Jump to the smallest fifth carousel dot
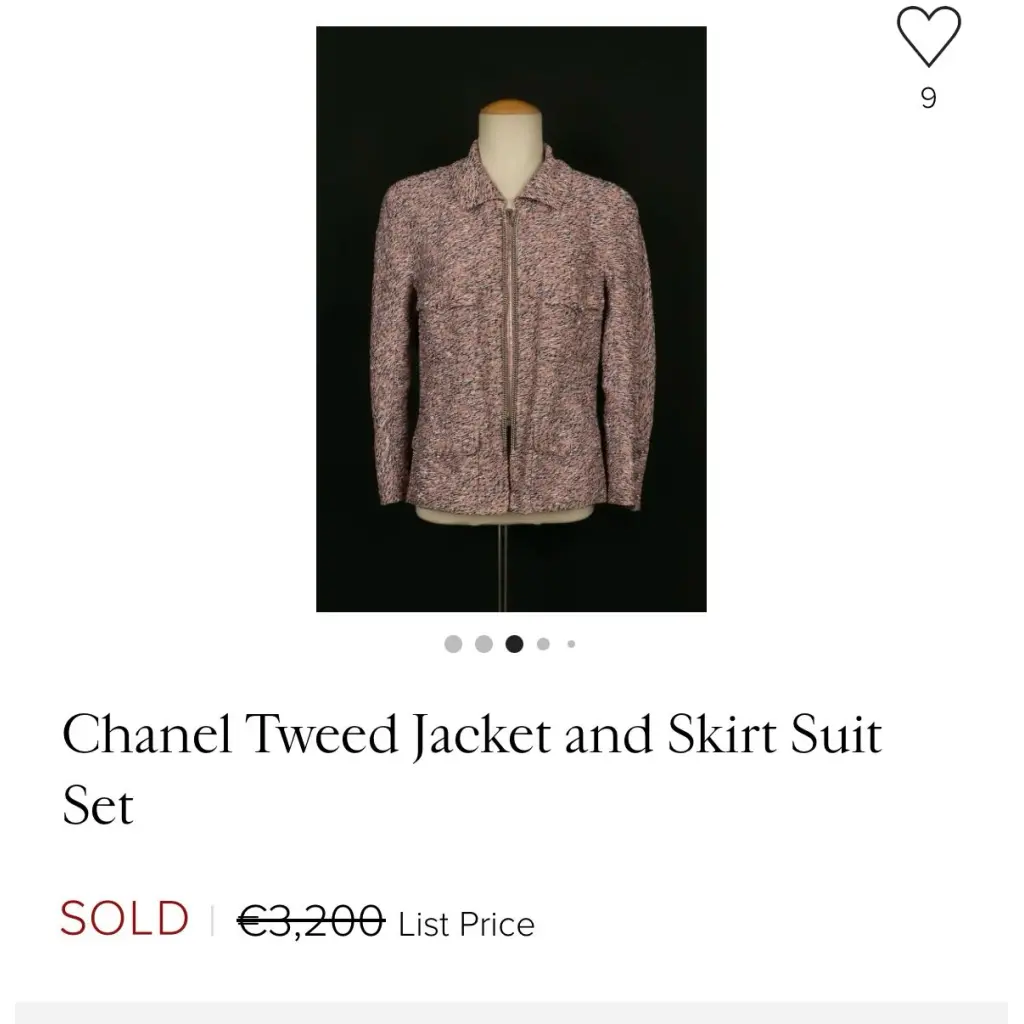This screenshot has width=1024, height=1024. 571,644
